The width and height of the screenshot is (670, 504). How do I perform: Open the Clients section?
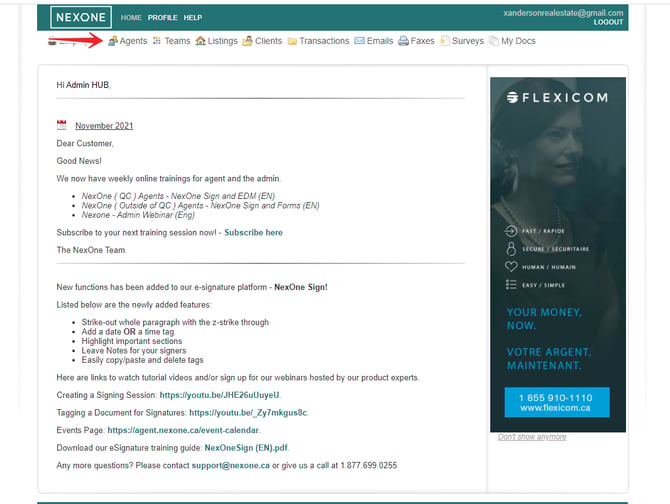[x=268, y=41]
